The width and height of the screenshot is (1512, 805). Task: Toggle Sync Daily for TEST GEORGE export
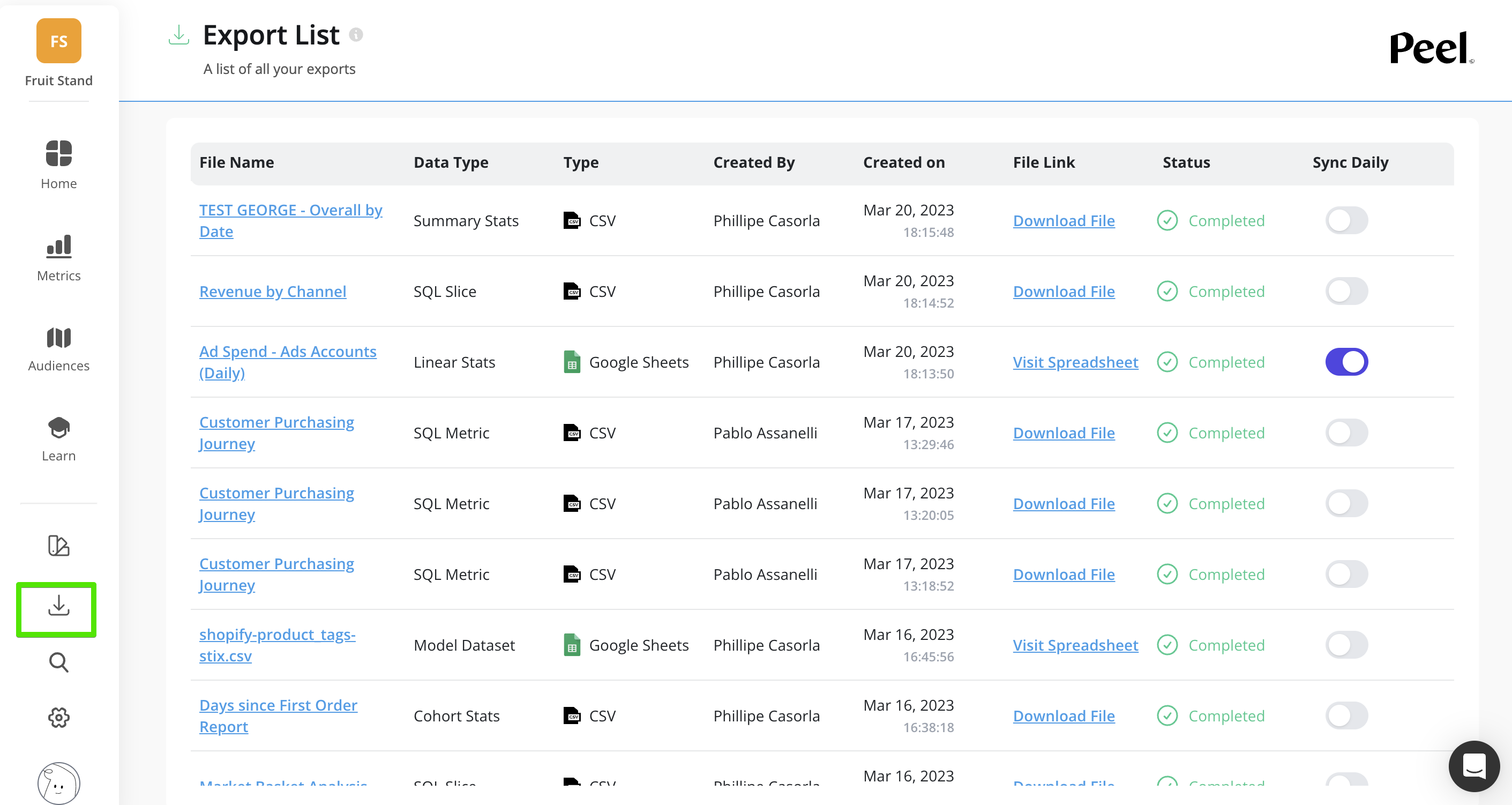tap(1346, 221)
